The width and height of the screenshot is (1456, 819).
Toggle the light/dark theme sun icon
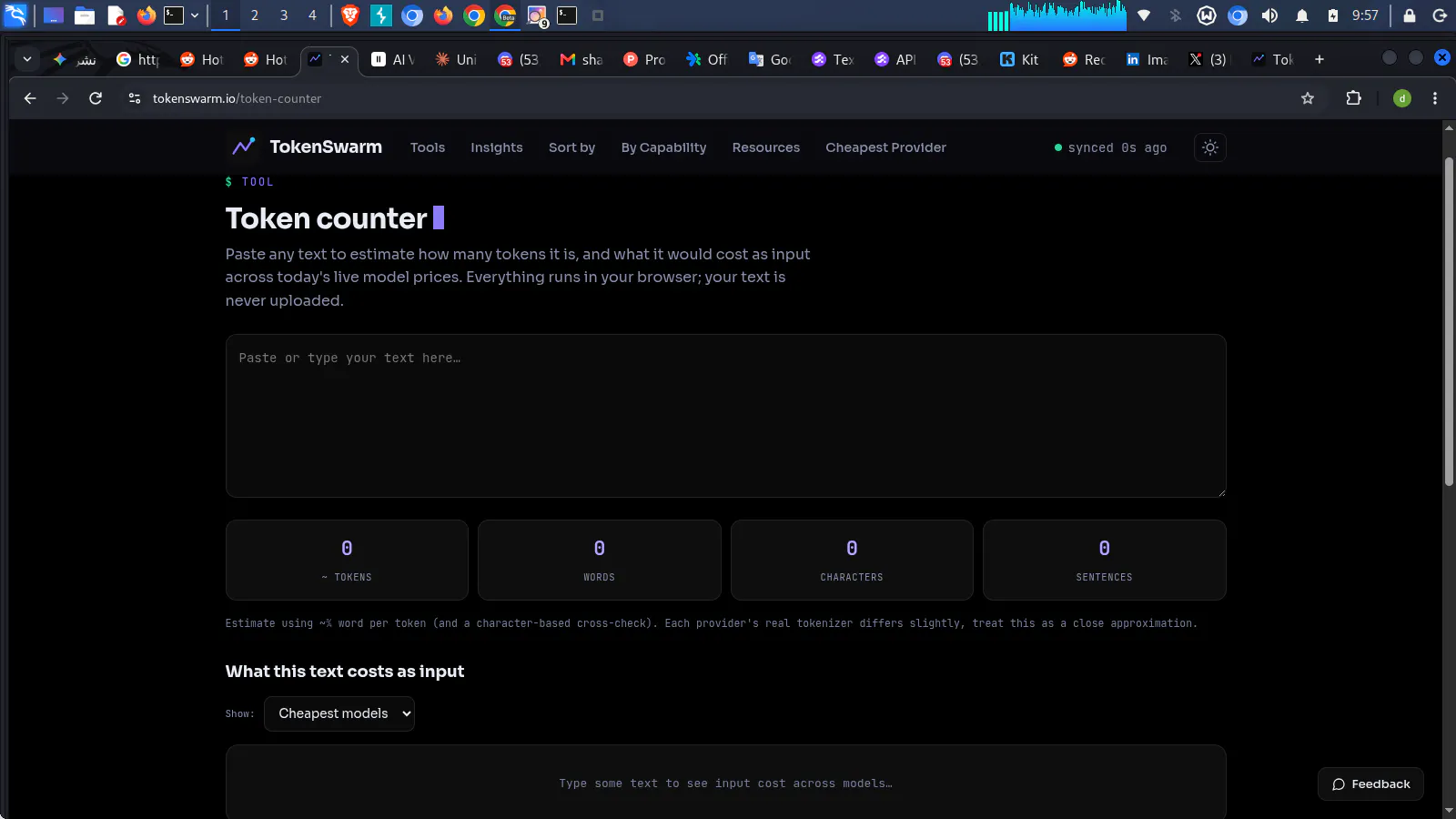pos(1209,147)
